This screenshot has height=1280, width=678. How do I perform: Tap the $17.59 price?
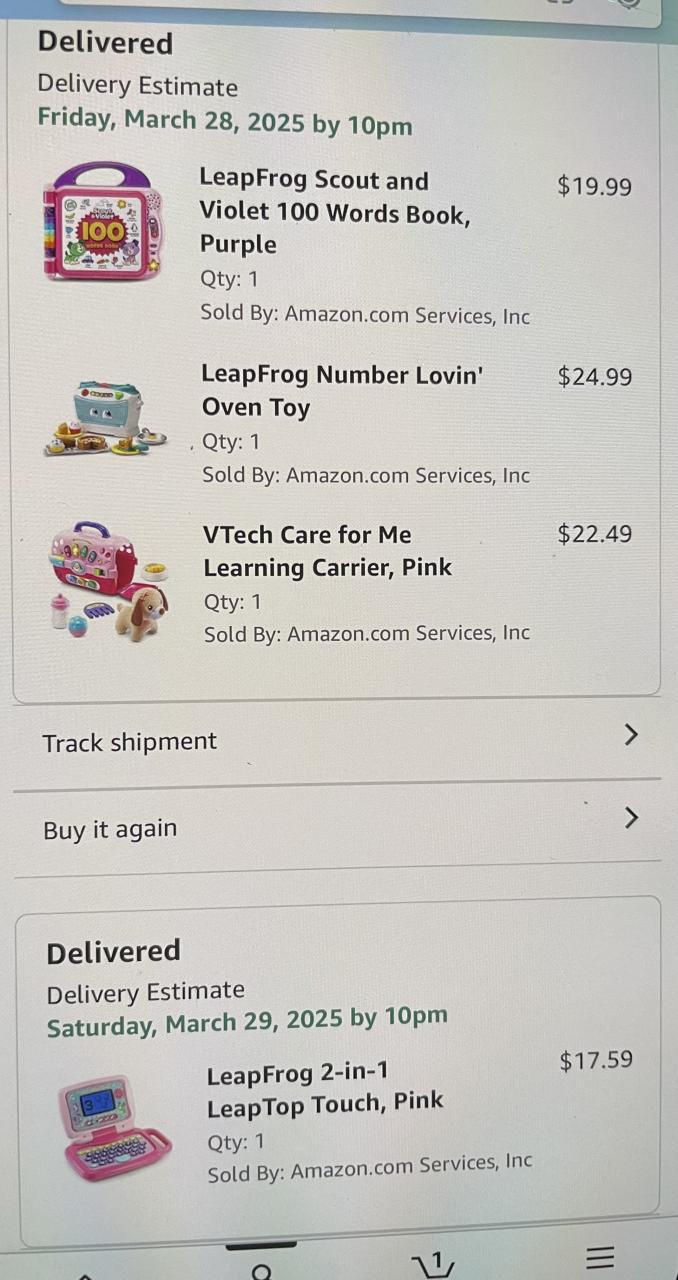tap(596, 1060)
